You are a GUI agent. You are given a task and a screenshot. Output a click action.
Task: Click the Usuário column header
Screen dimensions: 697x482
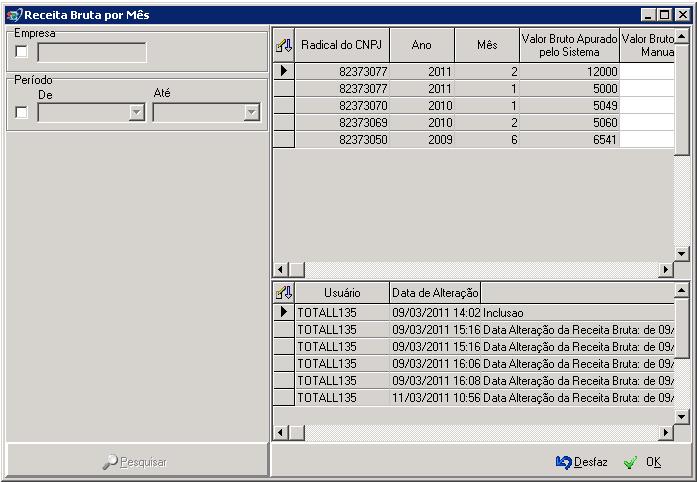(342, 293)
